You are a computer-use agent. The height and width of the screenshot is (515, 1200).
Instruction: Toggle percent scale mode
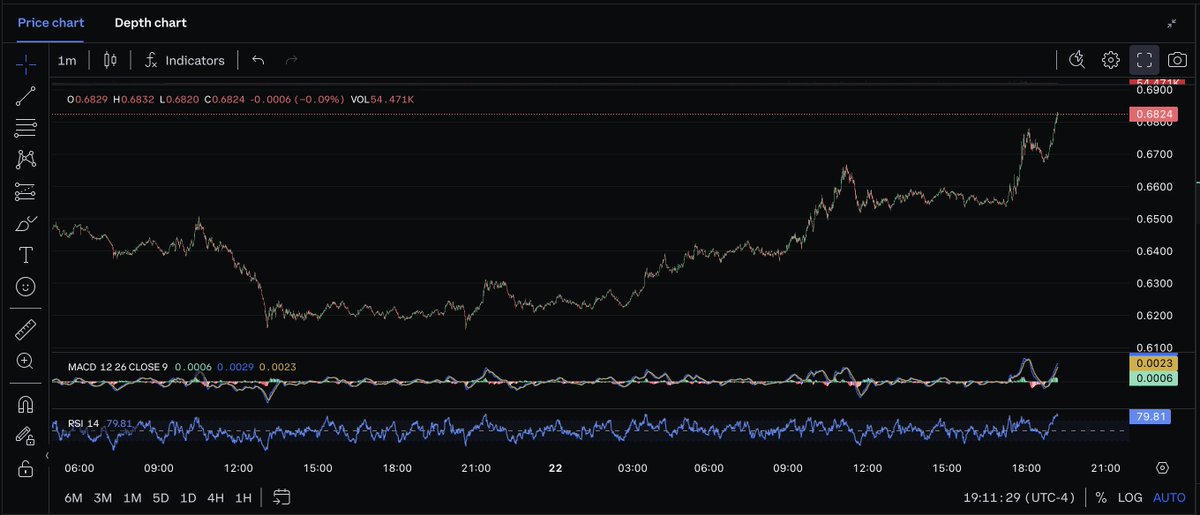click(1101, 497)
